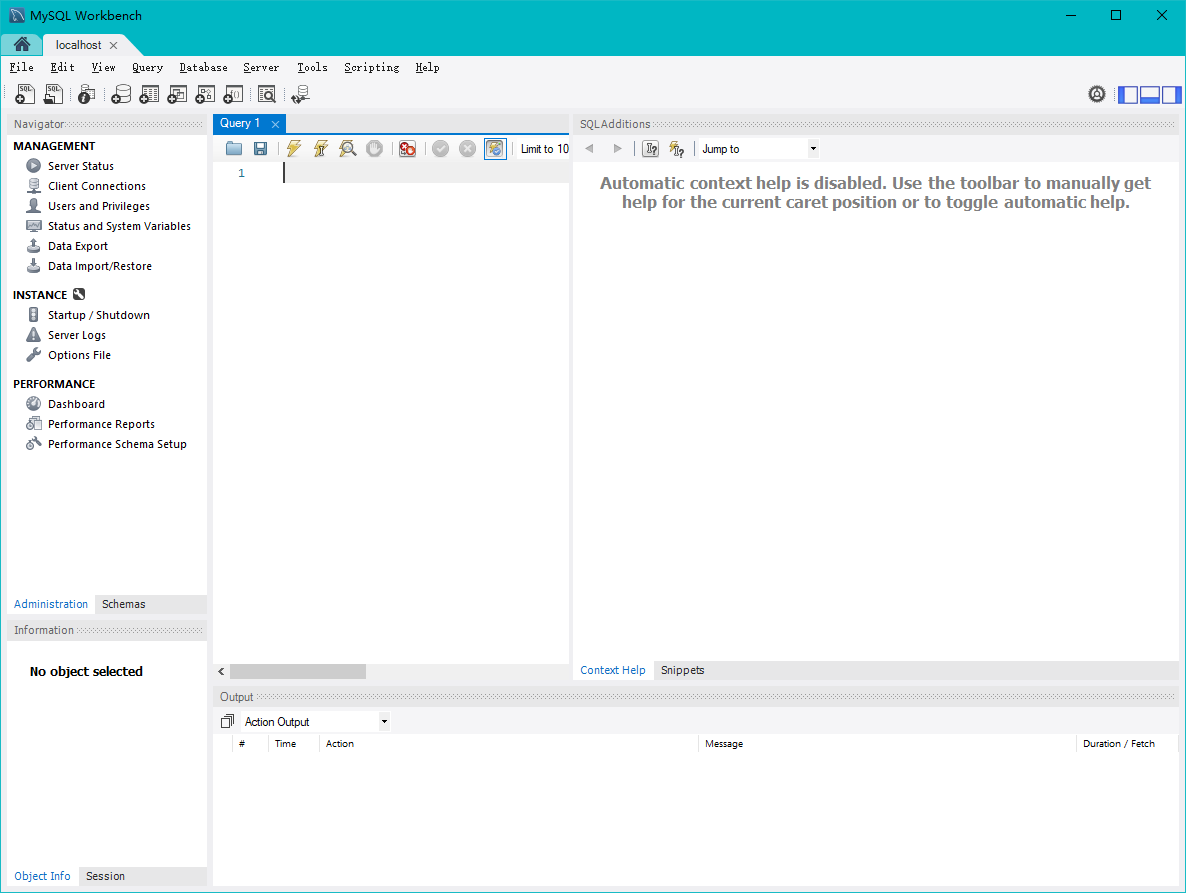Close the Query 1 tab

tap(275, 124)
